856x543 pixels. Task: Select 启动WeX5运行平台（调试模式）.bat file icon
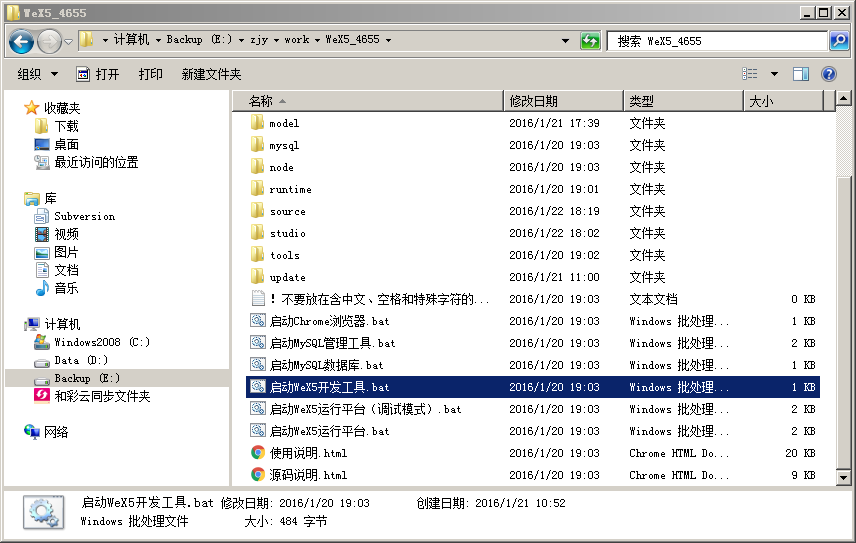point(258,409)
